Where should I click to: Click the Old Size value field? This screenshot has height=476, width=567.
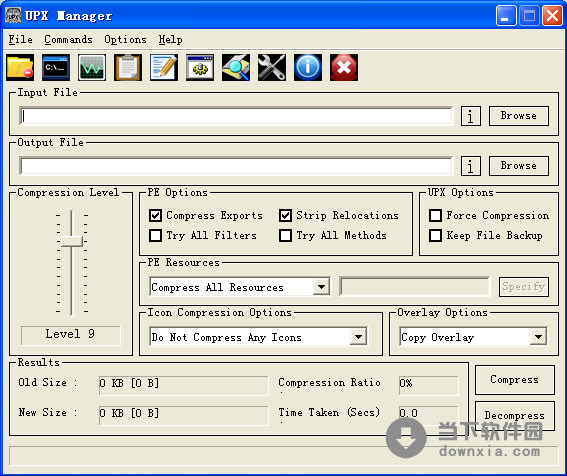coord(184,385)
